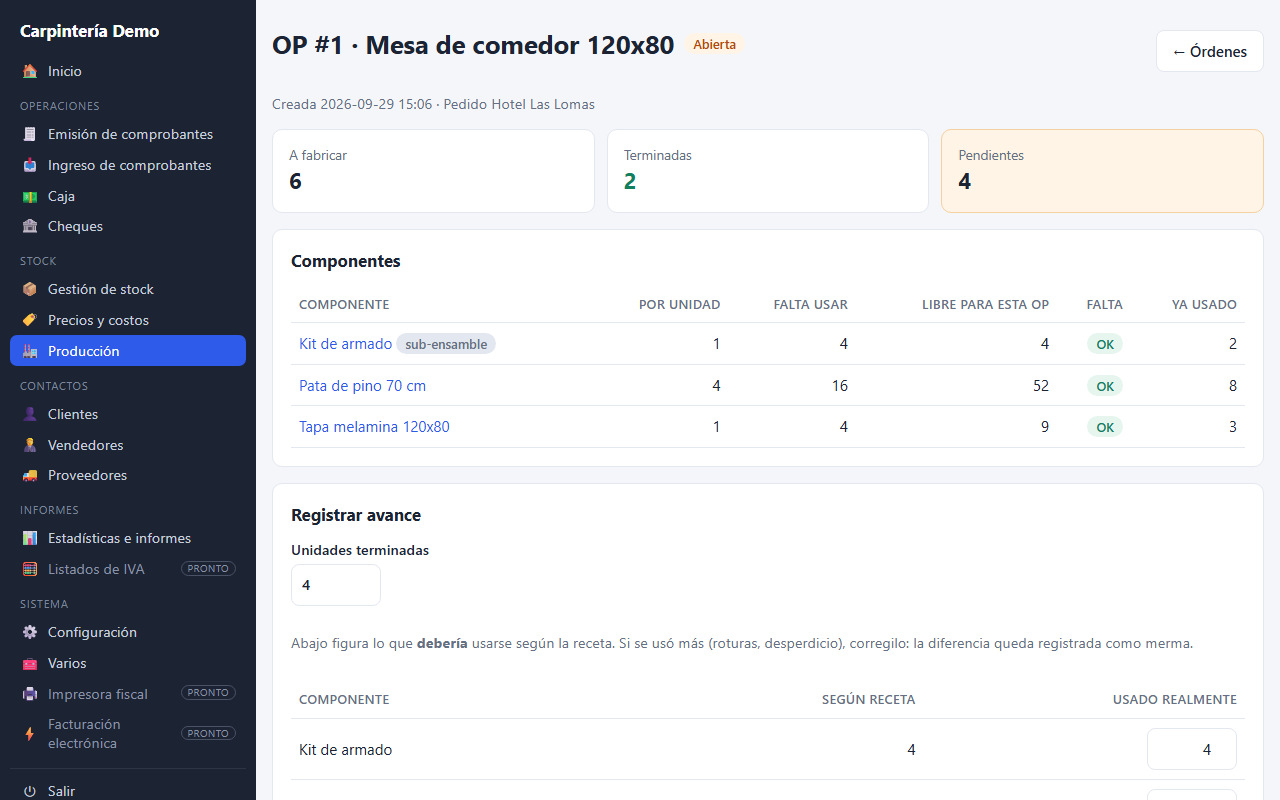
Task: Go back with the Órdenes button
Action: point(1209,51)
